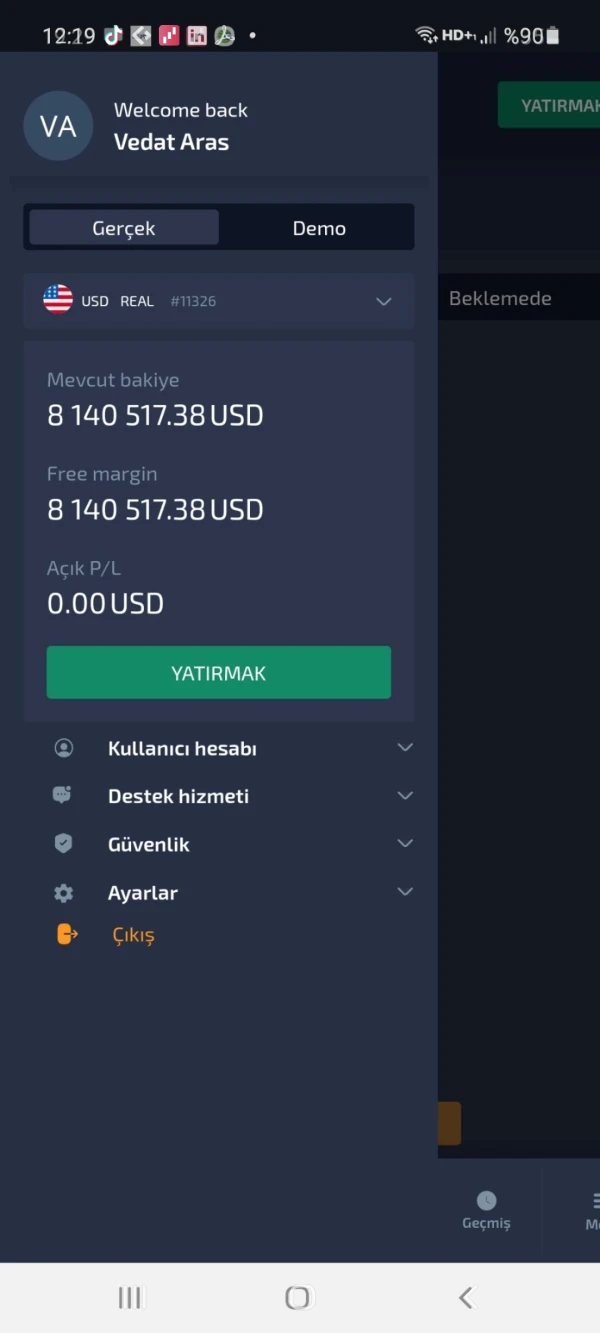Tap the Android home navigation button
Image resolution: width=600 pixels, height=1333 pixels.
(x=298, y=1298)
